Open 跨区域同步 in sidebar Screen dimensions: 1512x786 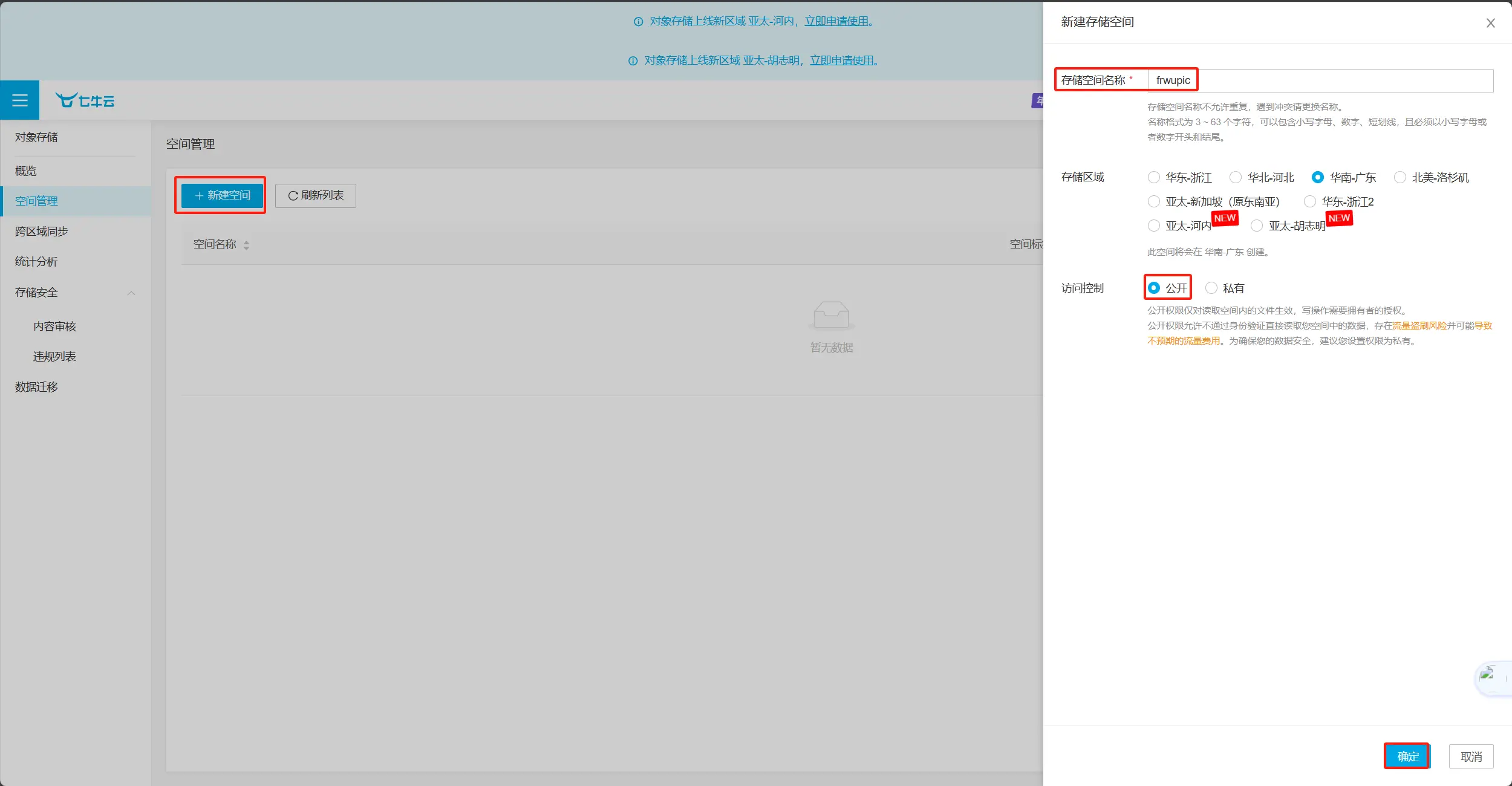[42, 232]
